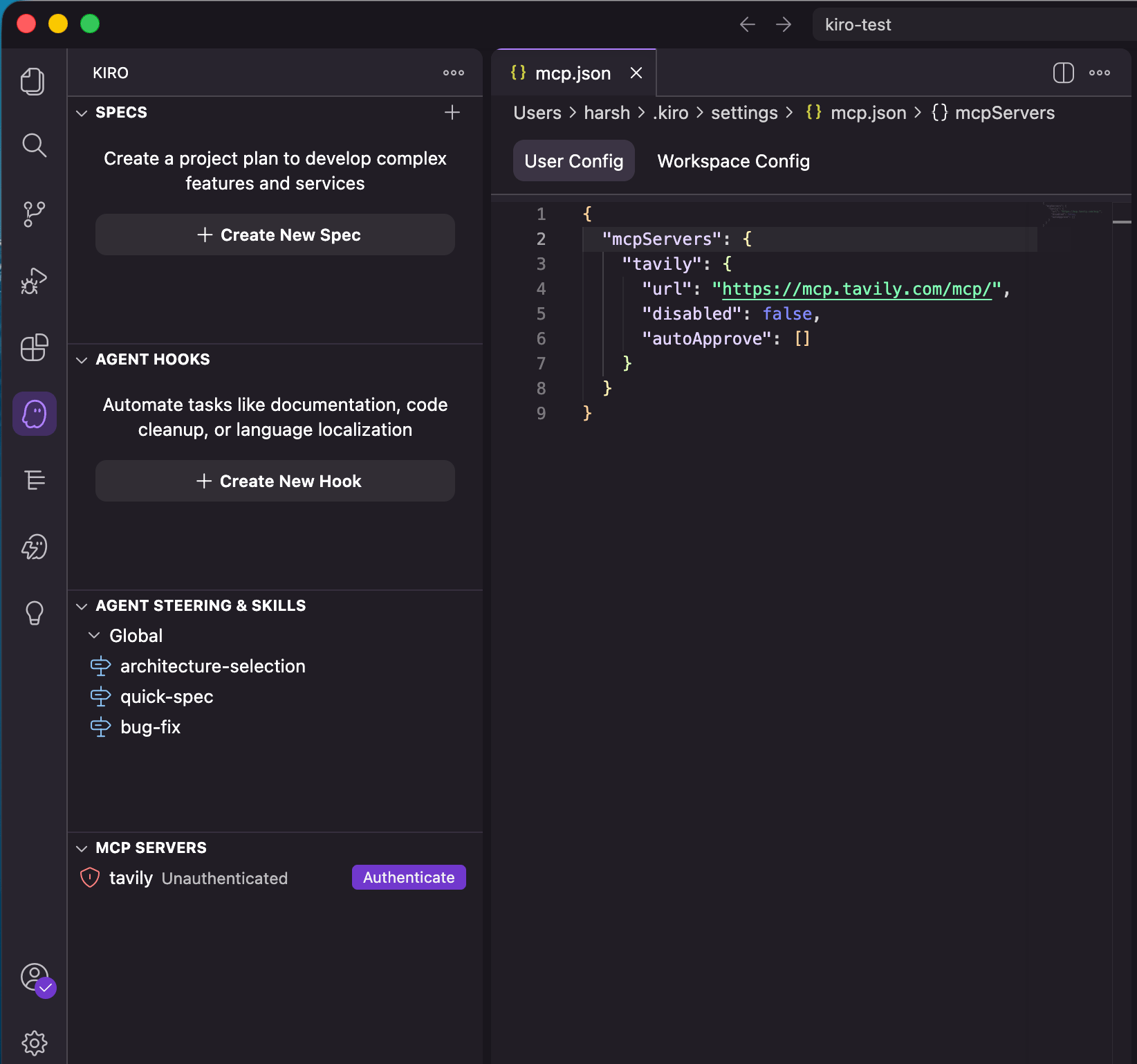Open the Explorer files view

(x=33, y=81)
